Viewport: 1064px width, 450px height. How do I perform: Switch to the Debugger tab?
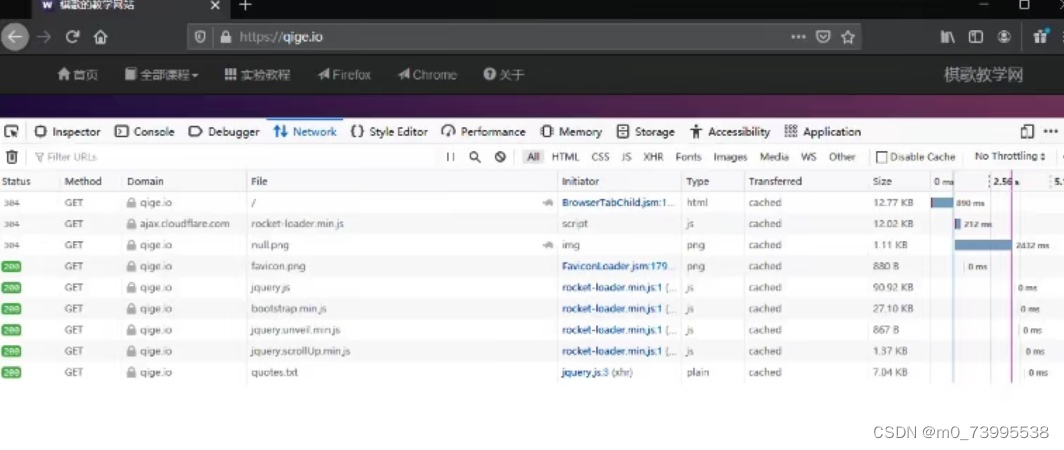pos(224,132)
